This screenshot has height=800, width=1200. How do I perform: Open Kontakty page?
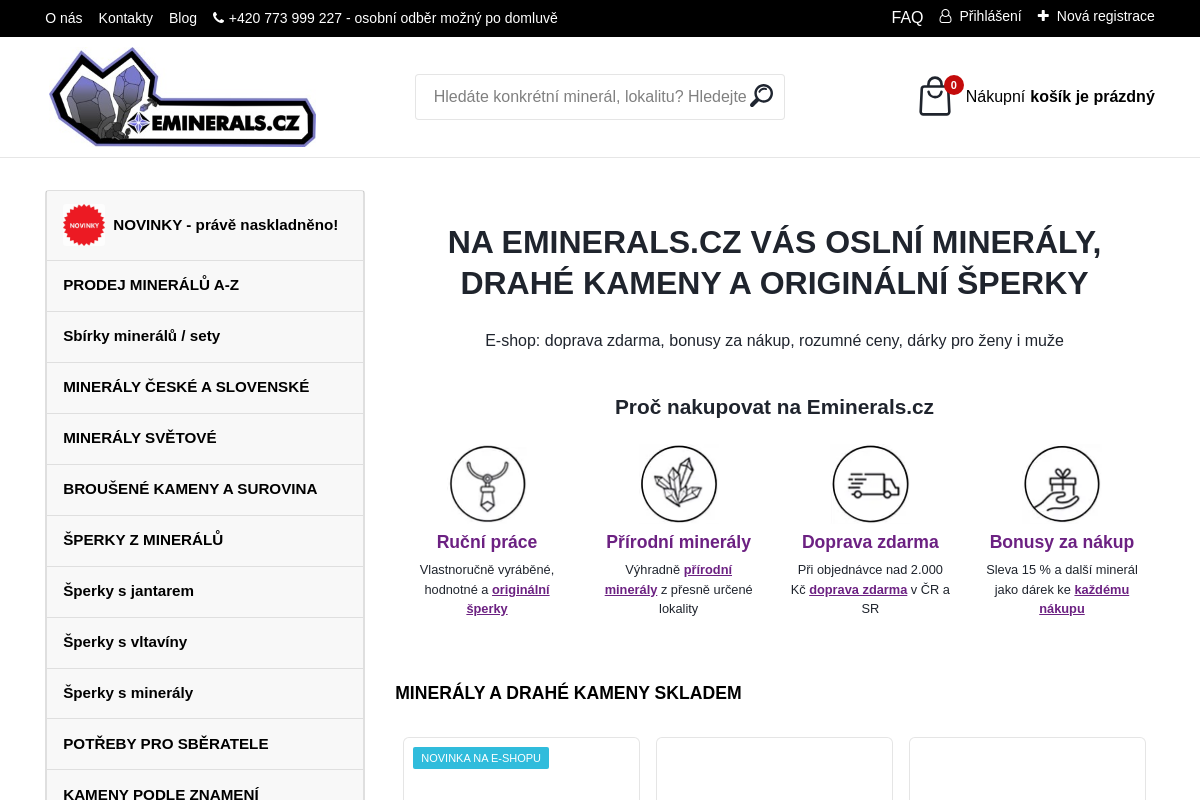(126, 18)
